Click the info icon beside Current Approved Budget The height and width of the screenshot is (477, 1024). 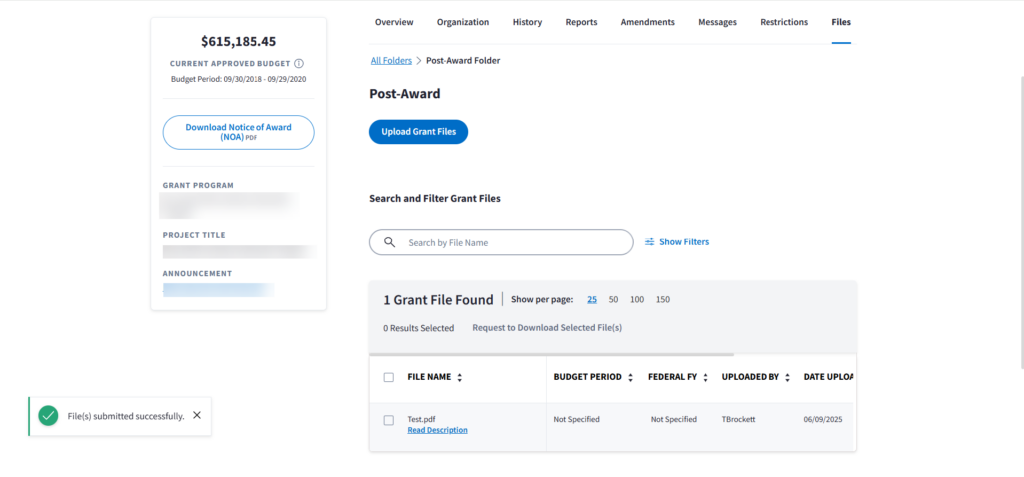(x=299, y=64)
